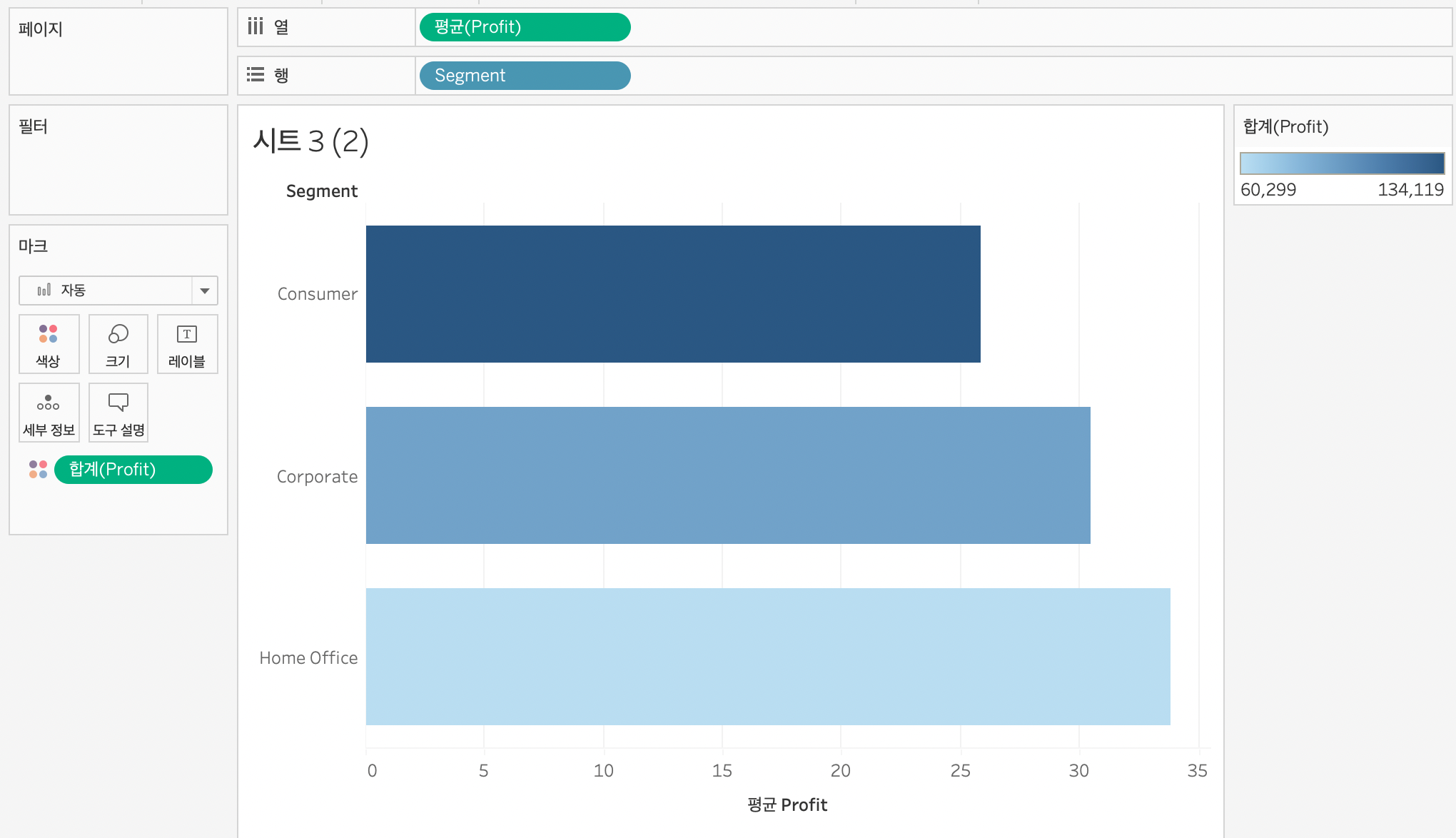Select the Corporate bar
The width and height of the screenshot is (1456, 838).
[x=727, y=475]
